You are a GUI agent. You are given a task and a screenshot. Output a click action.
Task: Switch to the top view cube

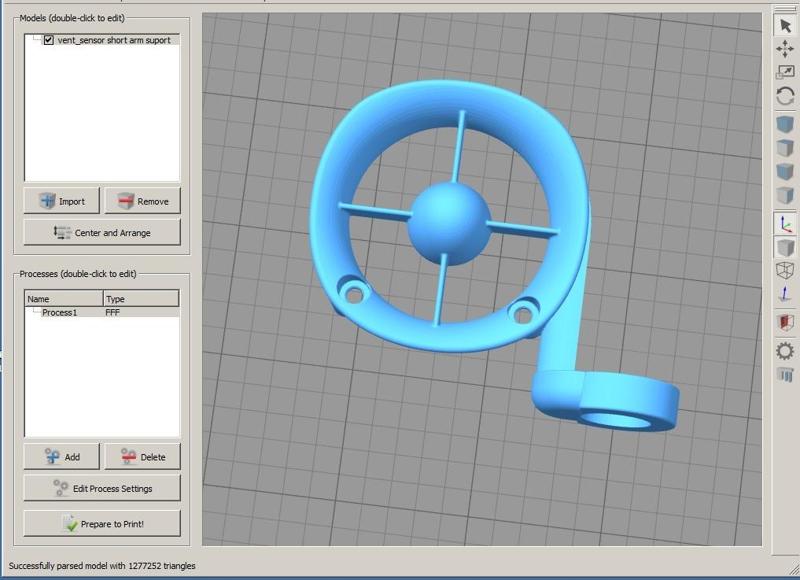click(785, 148)
